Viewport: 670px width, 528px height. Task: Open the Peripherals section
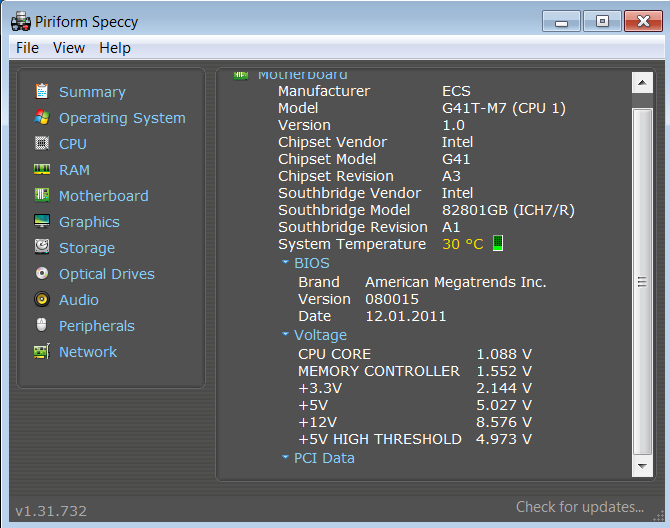tap(97, 326)
